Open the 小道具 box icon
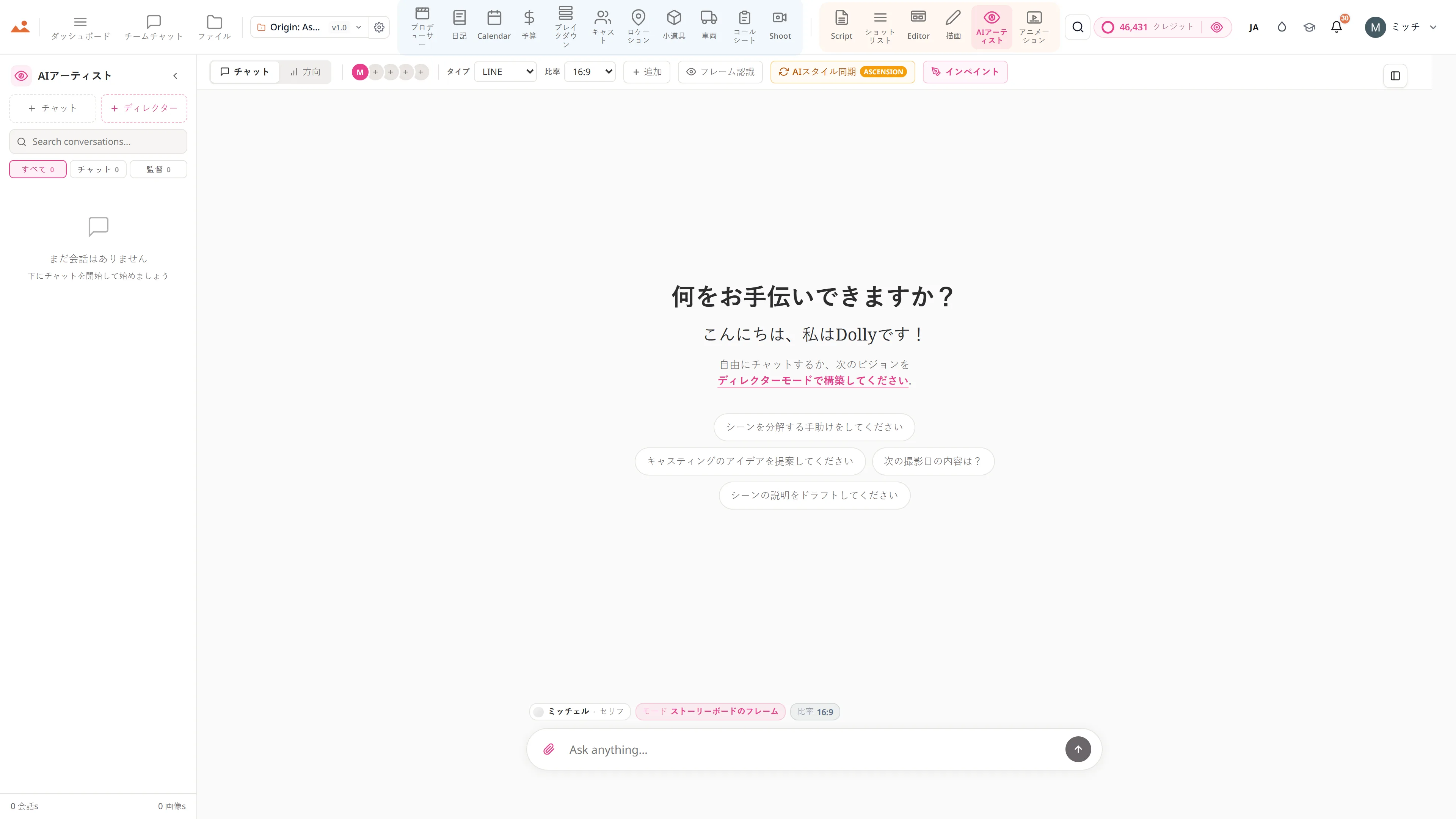This screenshot has width=1456, height=819. (674, 27)
